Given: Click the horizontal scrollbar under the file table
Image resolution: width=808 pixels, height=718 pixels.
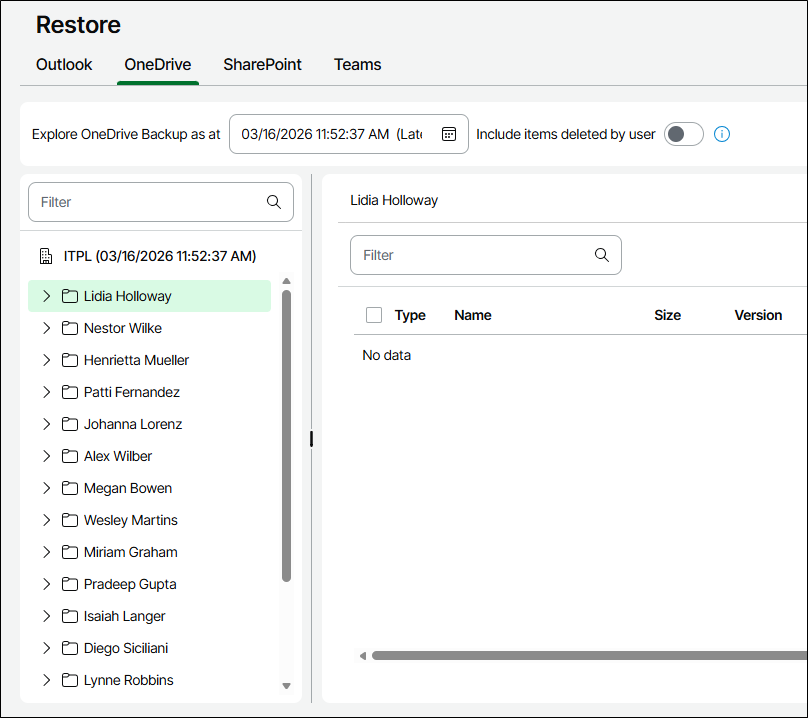Looking at the screenshot, I should 588,656.
